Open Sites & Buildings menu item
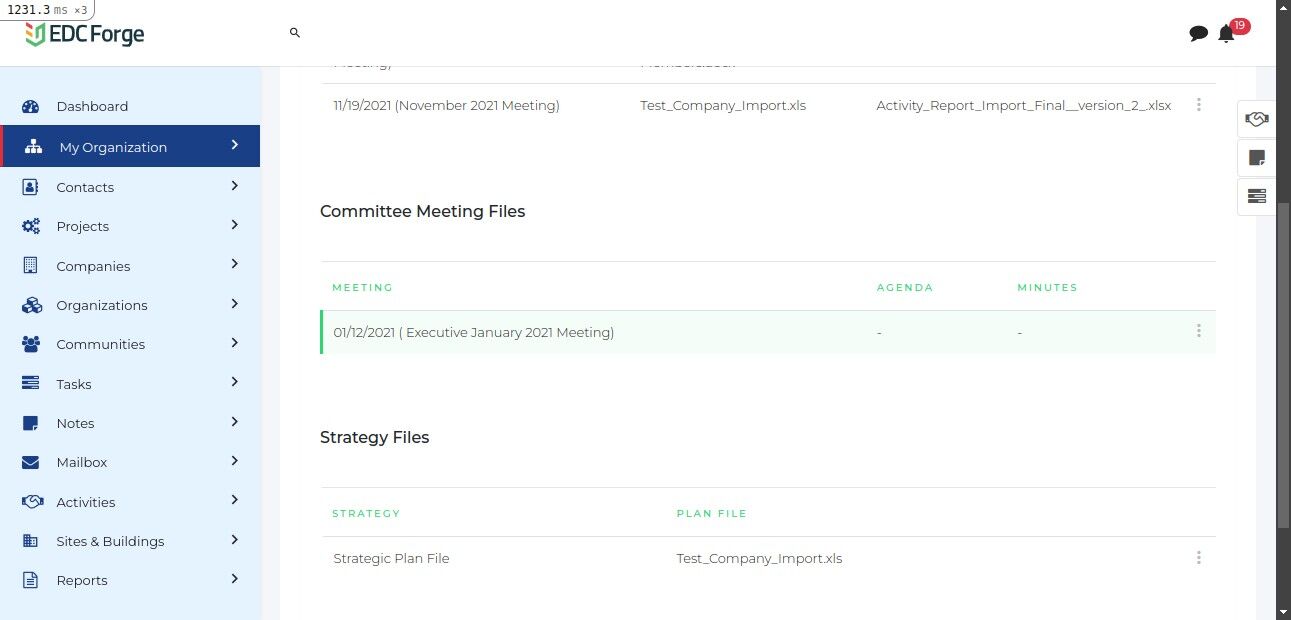The width and height of the screenshot is (1291, 620). click(110, 541)
